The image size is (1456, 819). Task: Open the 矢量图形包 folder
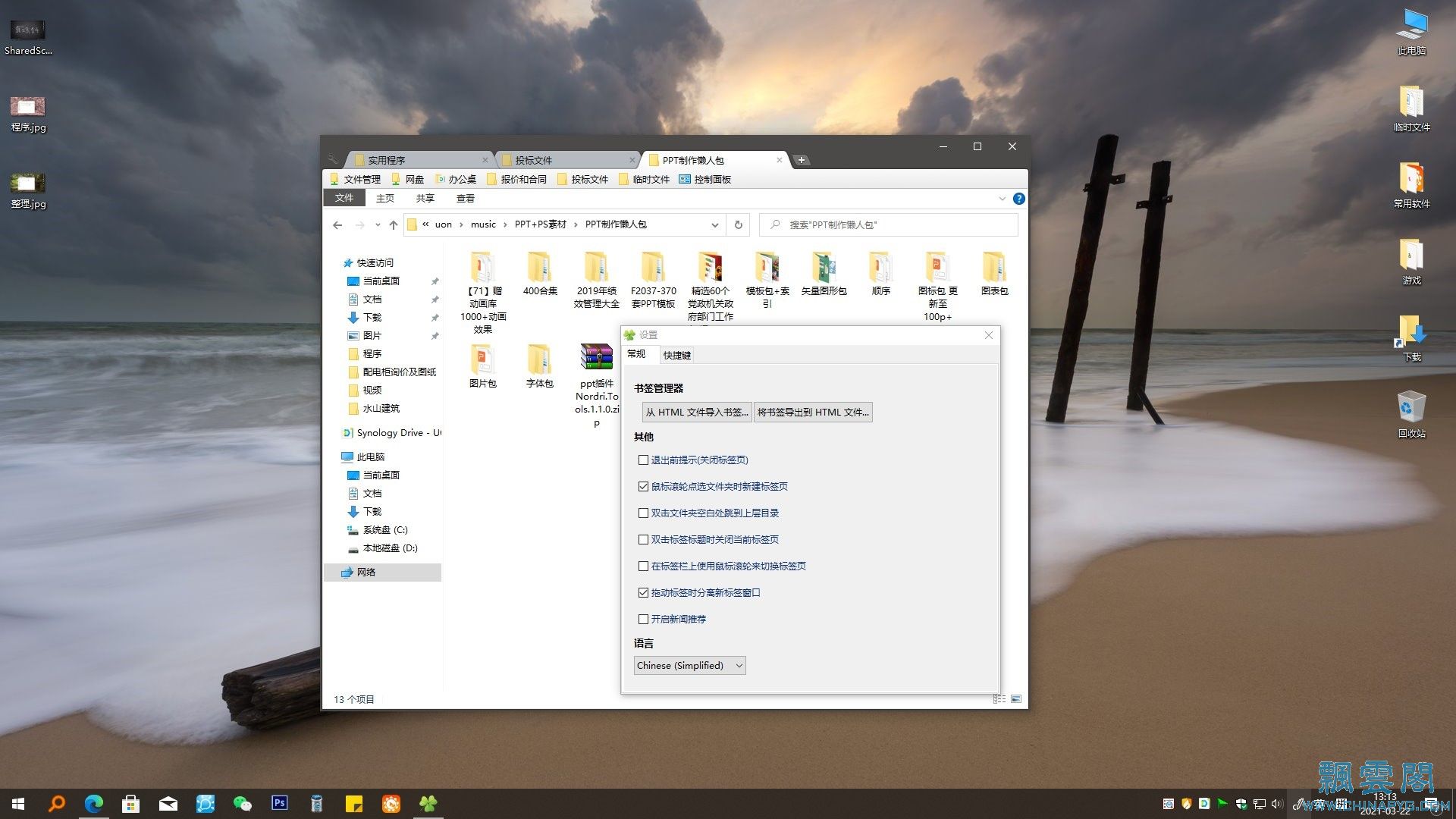click(x=824, y=275)
